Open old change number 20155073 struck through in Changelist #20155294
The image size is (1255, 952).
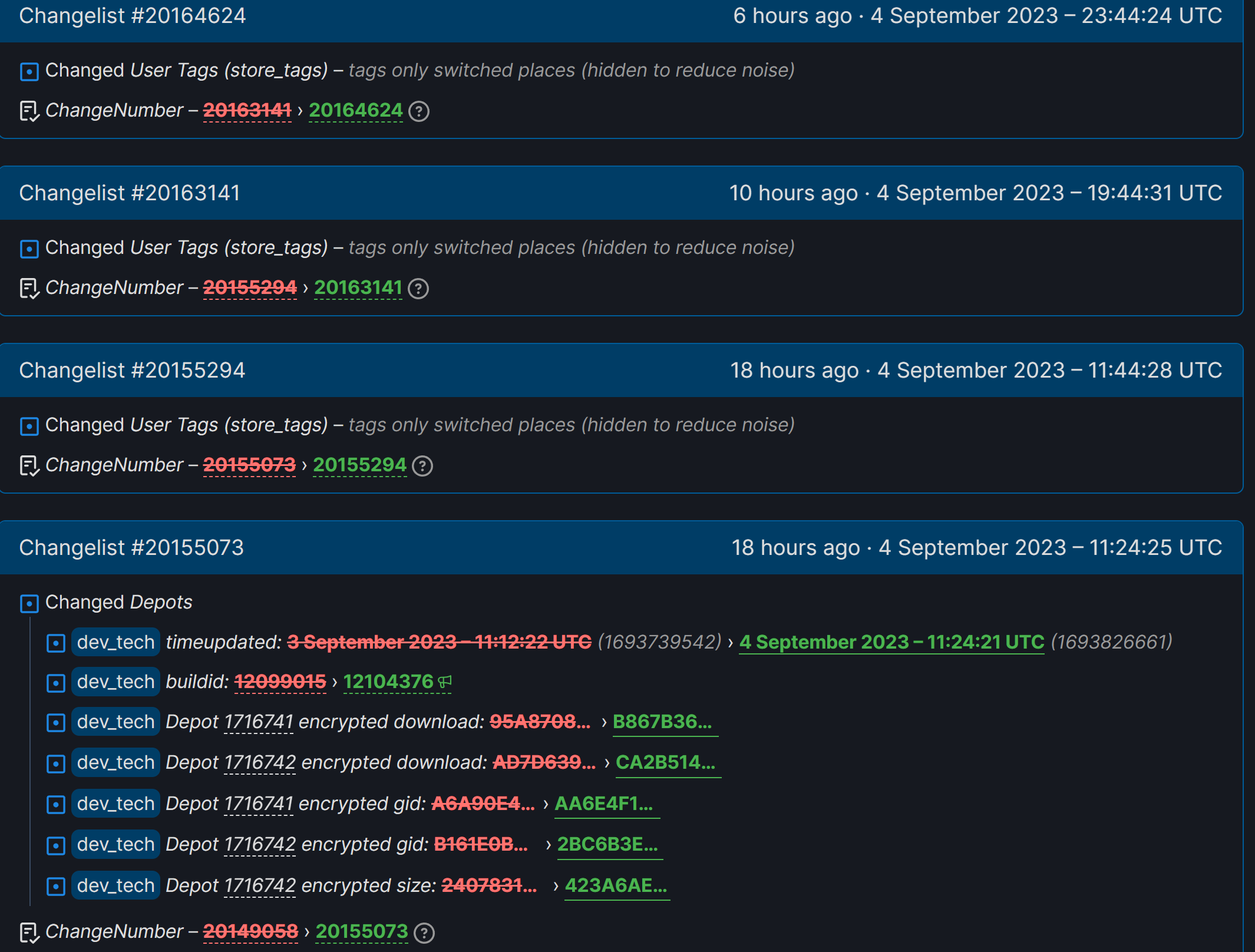click(249, 465)
